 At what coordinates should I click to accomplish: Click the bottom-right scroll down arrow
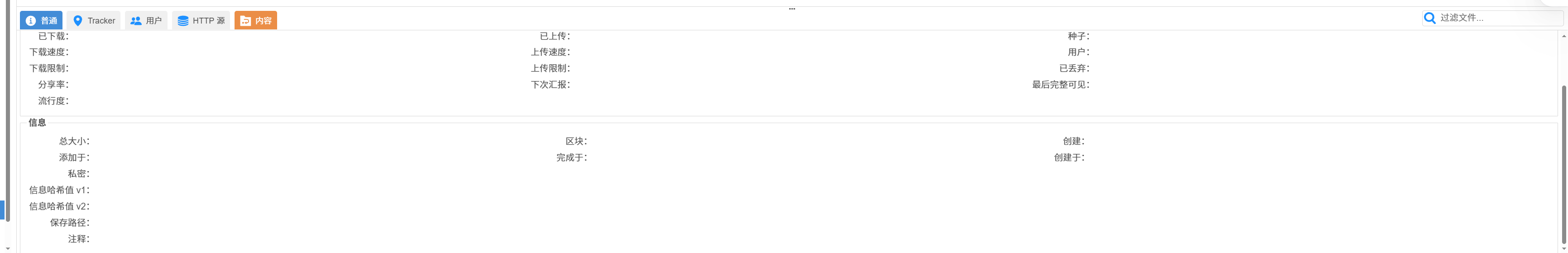[x=1564, y=249]
